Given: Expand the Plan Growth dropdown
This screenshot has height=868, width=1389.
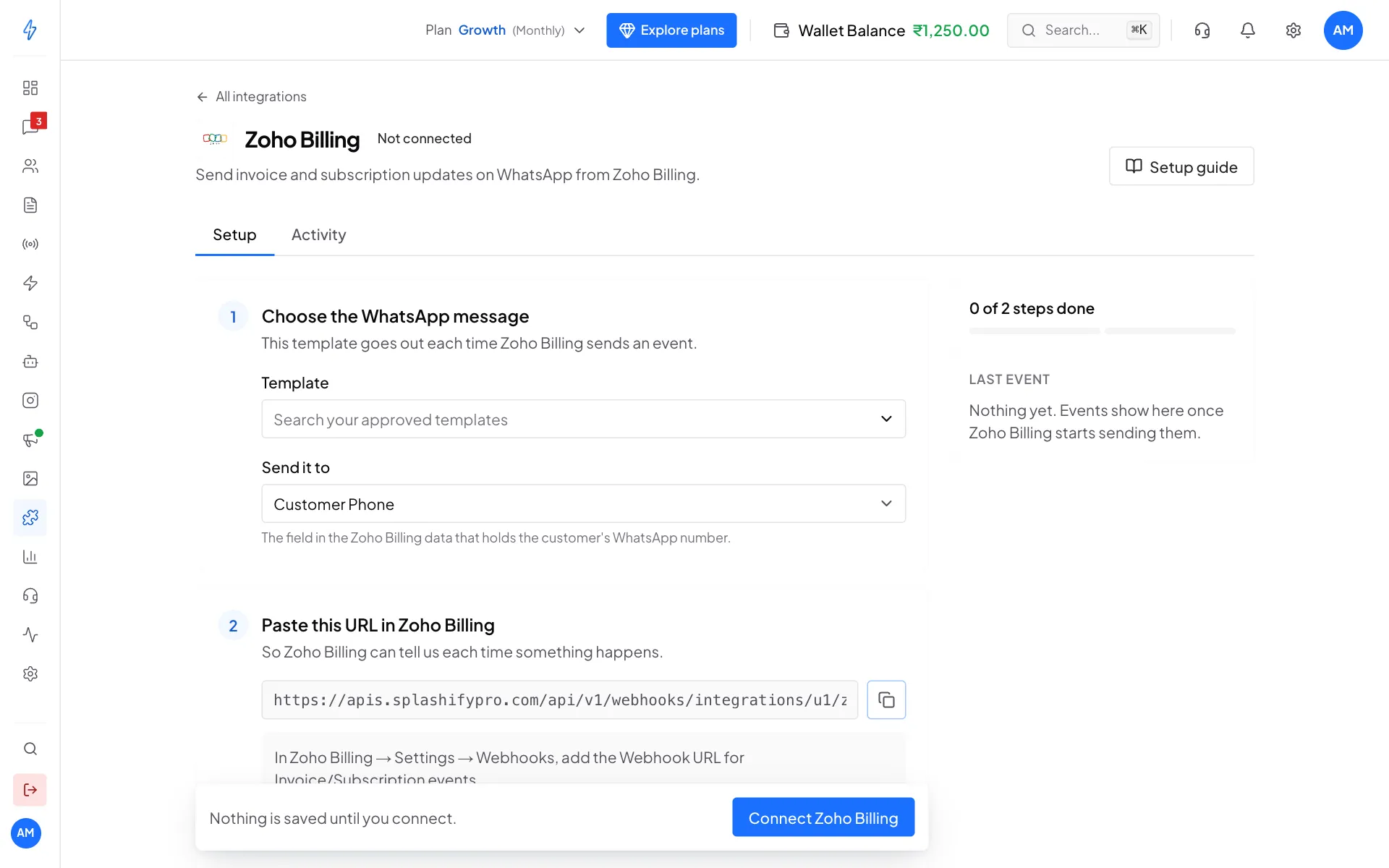Looking at the screenshot, I should coord(505,30).
